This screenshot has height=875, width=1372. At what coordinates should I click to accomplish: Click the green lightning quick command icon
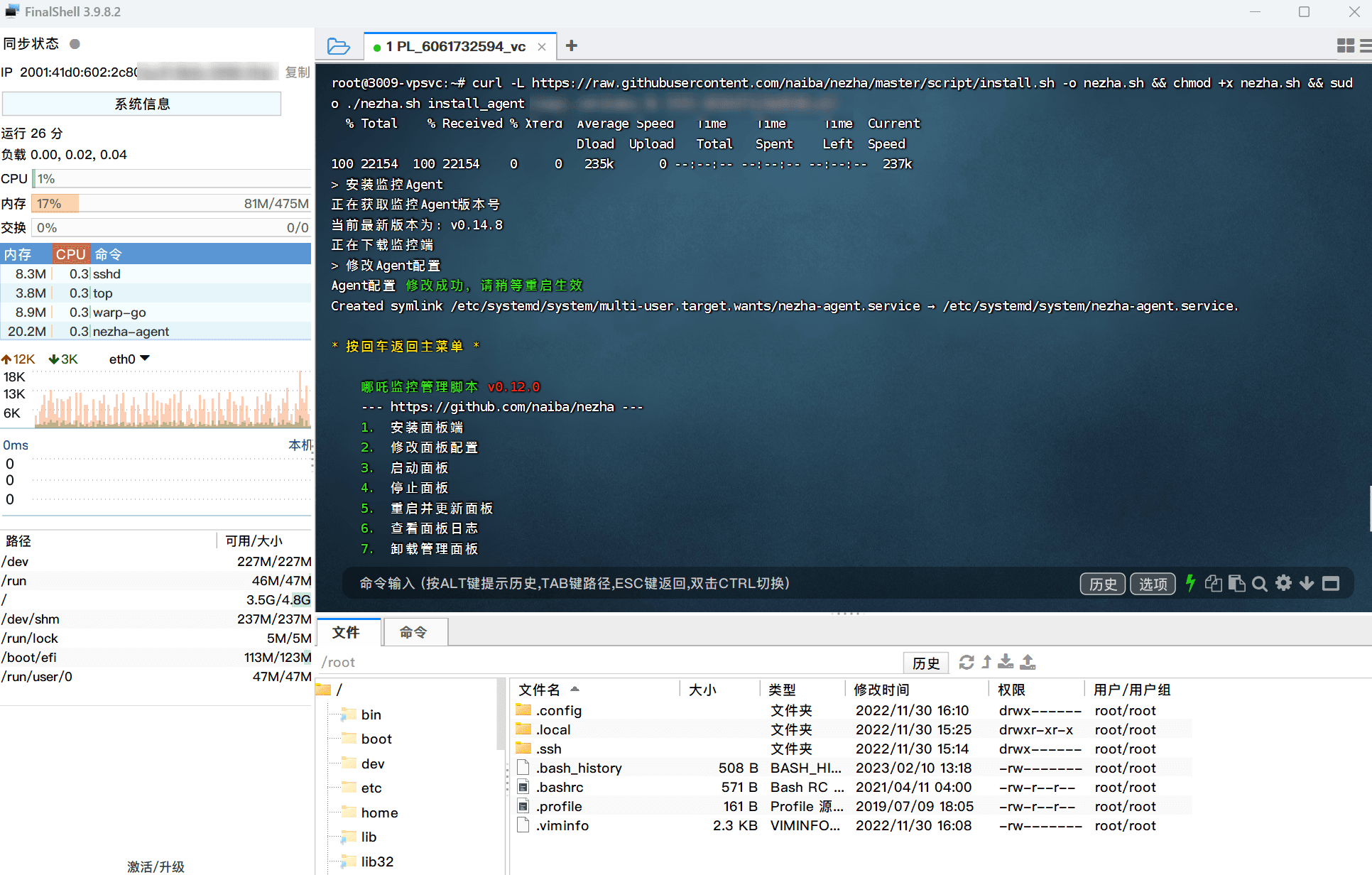point(1191,584)
